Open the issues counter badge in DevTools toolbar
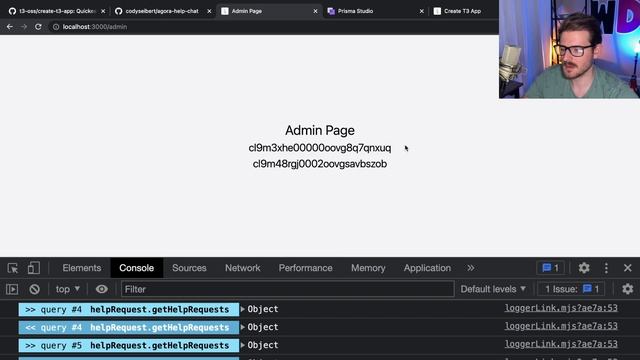This screenshot has width=640, height=360. [550, 268]
